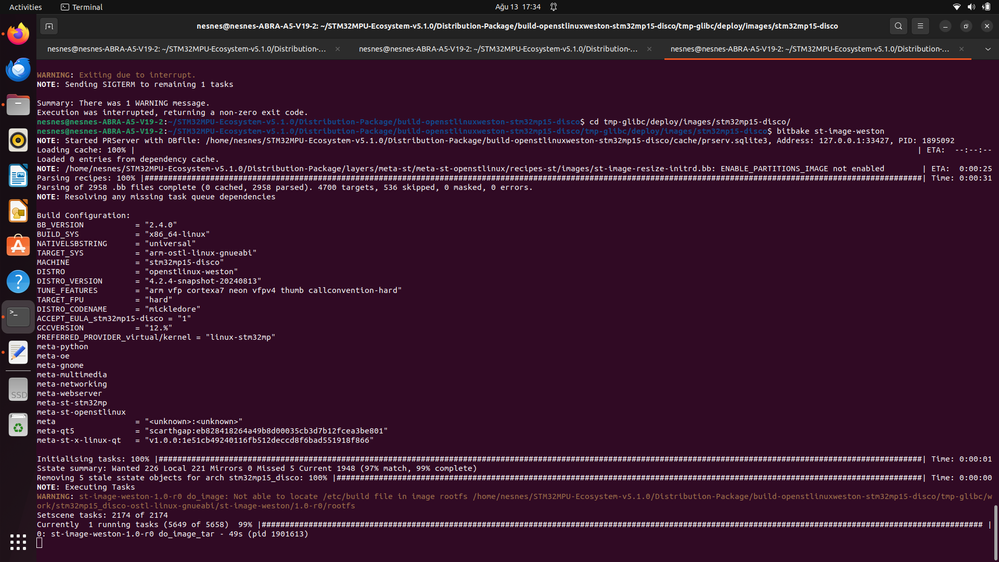Open terminal search magnifier icon
This screenshot has height=562, width=999.
(898, 26)
